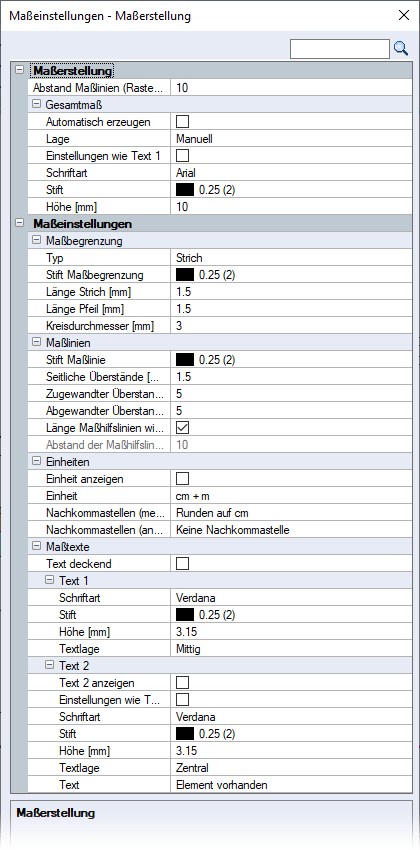
Task: Collapse the Maßbegrenzung group
Action: [37, 240]
